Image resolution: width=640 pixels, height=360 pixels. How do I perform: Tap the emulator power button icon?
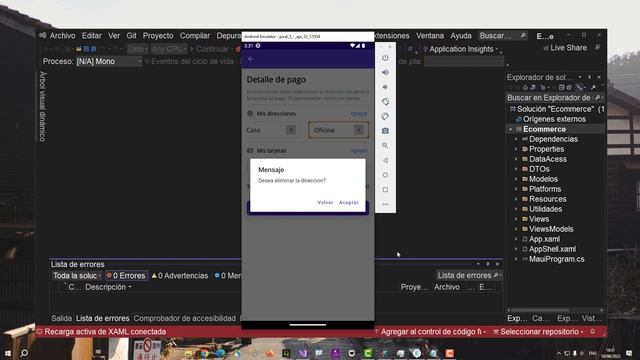pyautogui.click(x=385, y=58)
